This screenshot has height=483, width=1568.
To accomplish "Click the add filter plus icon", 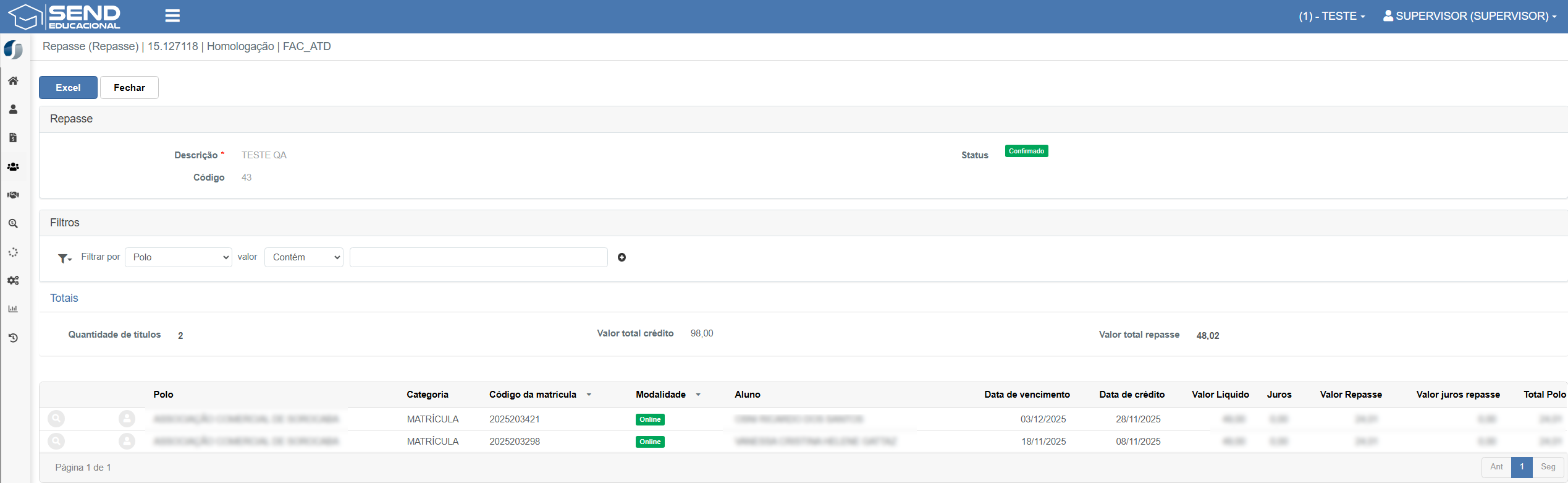I will [622, 257].
